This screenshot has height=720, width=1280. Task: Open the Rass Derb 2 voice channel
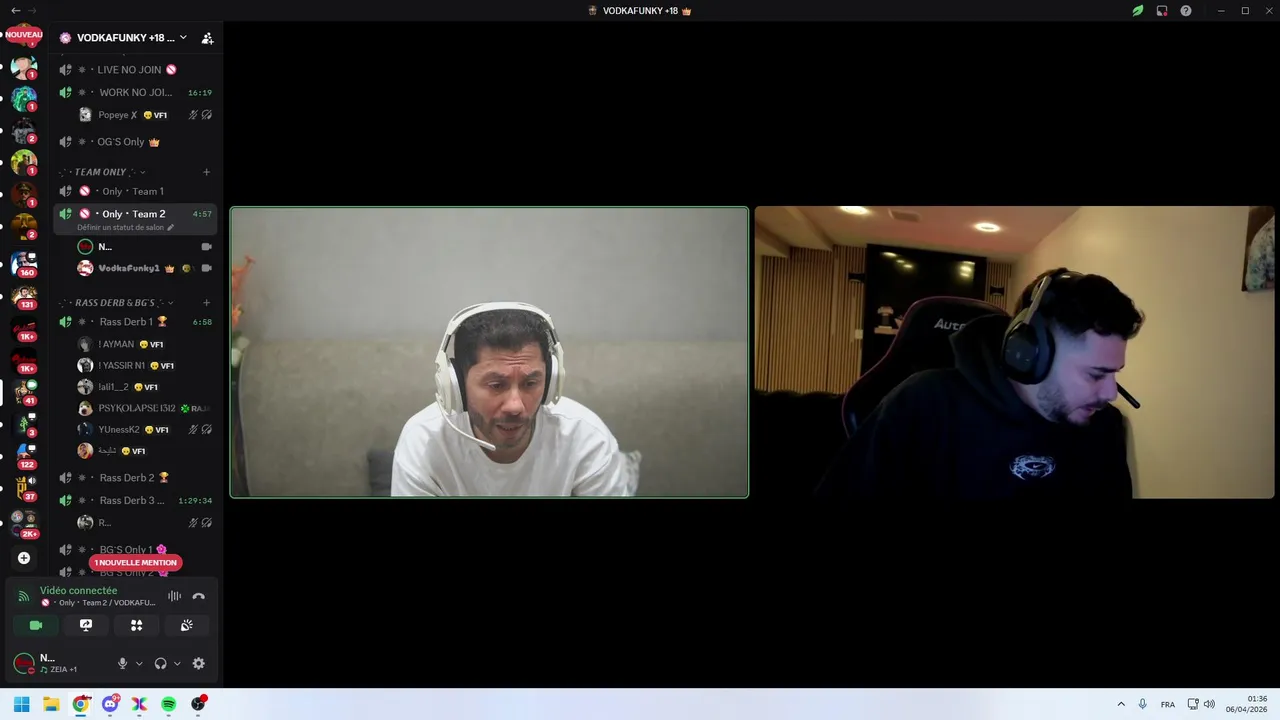click(x=135, y=478)
